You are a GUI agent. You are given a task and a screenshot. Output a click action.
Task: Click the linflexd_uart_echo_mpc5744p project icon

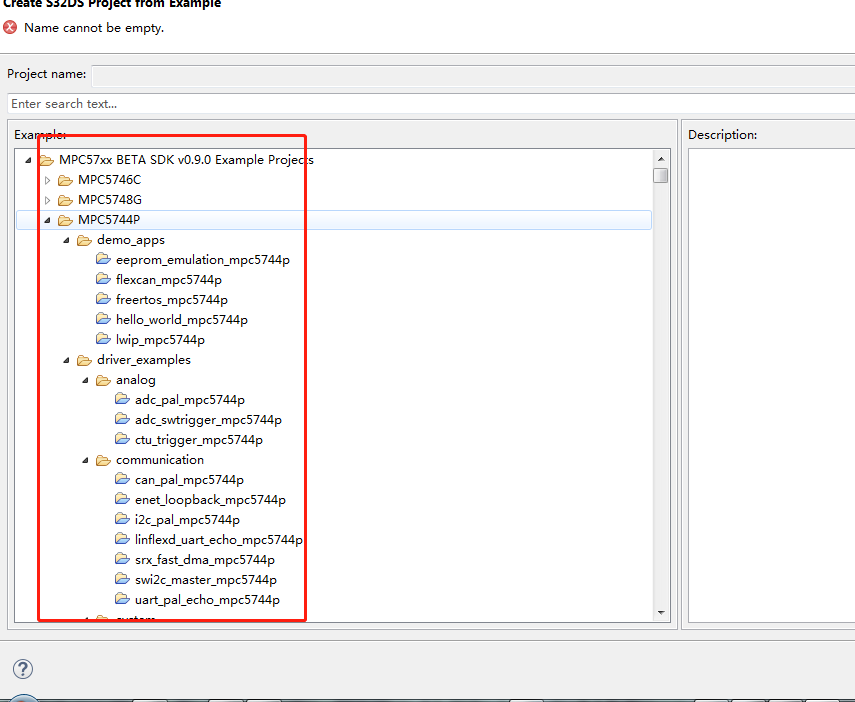(x=123, y=539)
